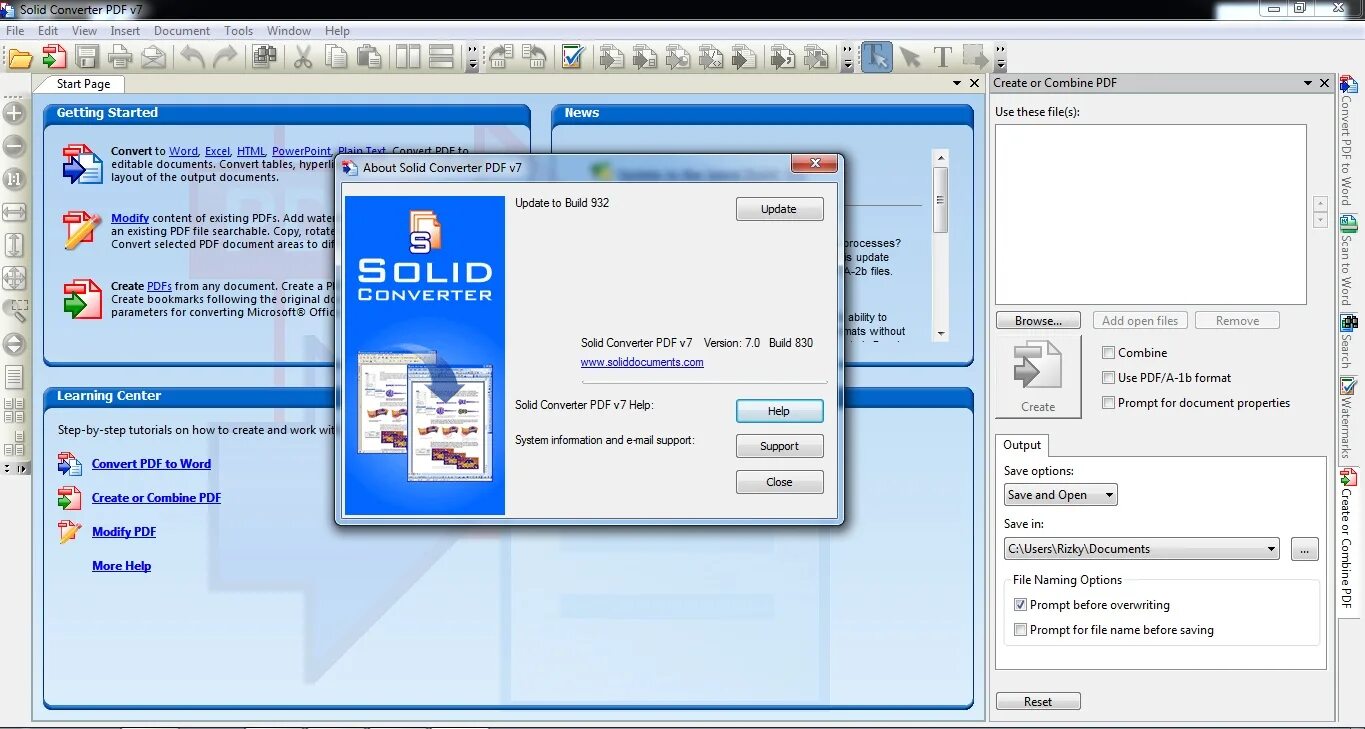
Task: Switch to the Start Page tab
Action: point(83,84)
